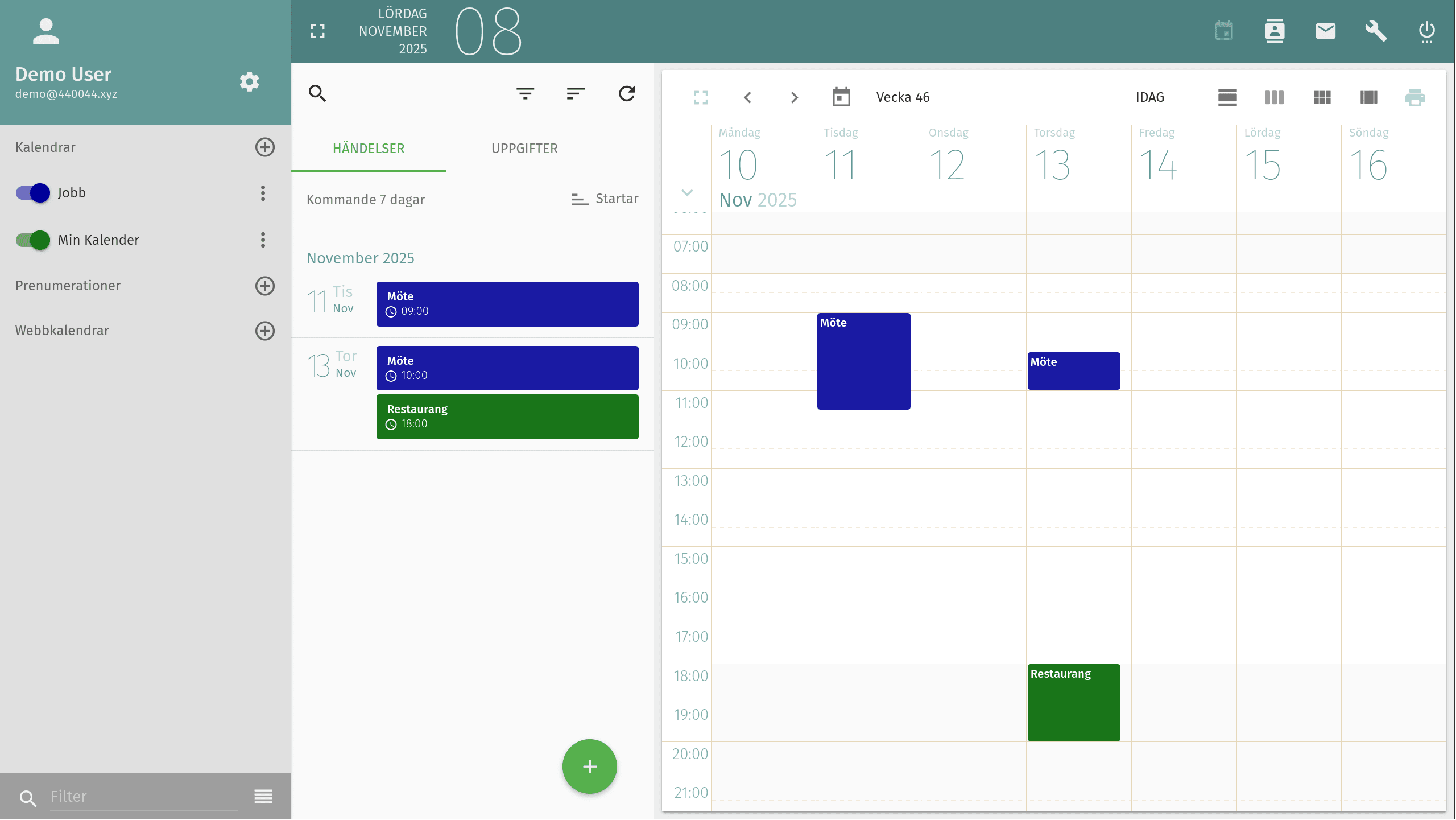The height and width of the screenshot is (820, 1456).
Task: Open the mail envelope icon
Action: click(1325, 31)
